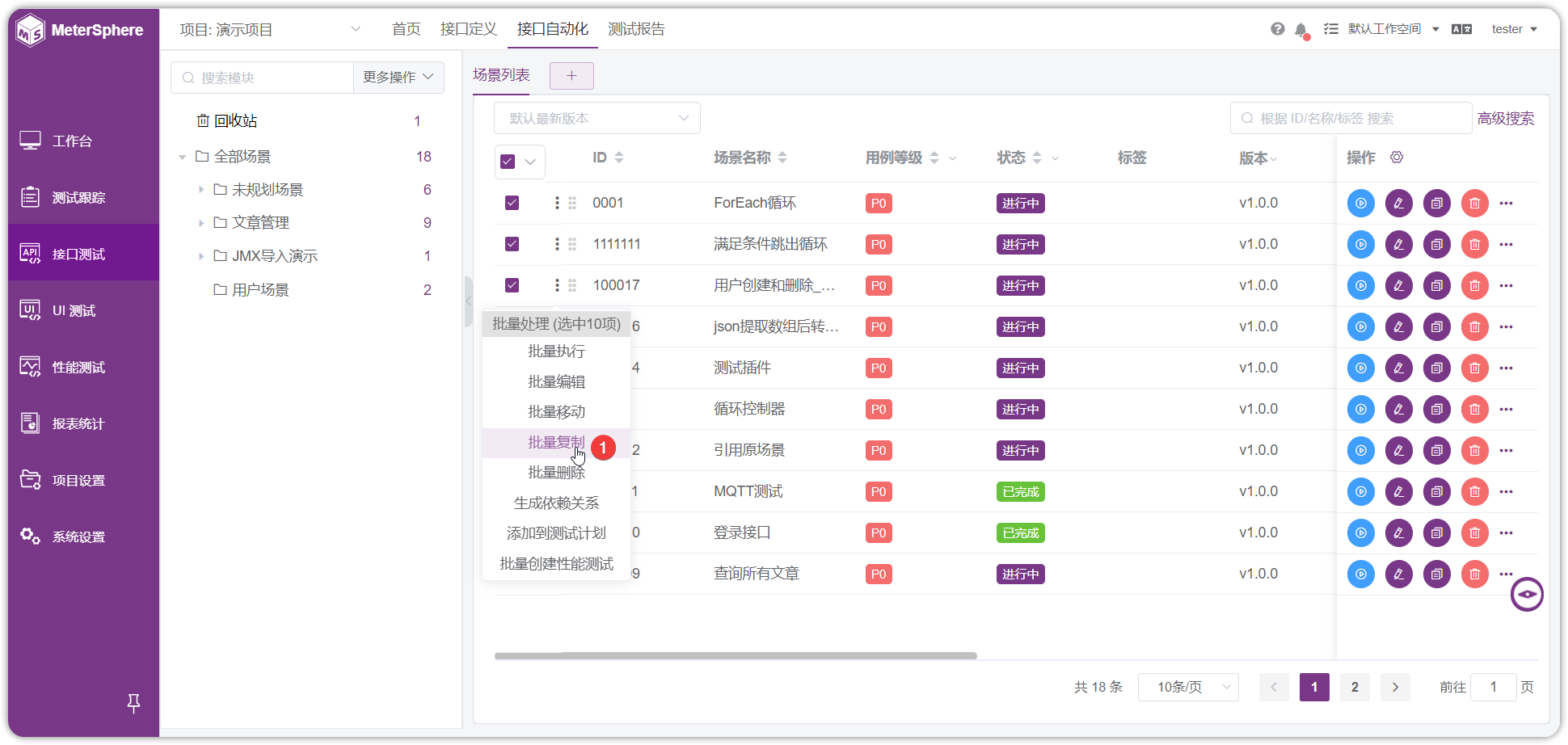Copy the 引用原场景 scenario
The image size is (1568, 745).
tap(1437, 450)
